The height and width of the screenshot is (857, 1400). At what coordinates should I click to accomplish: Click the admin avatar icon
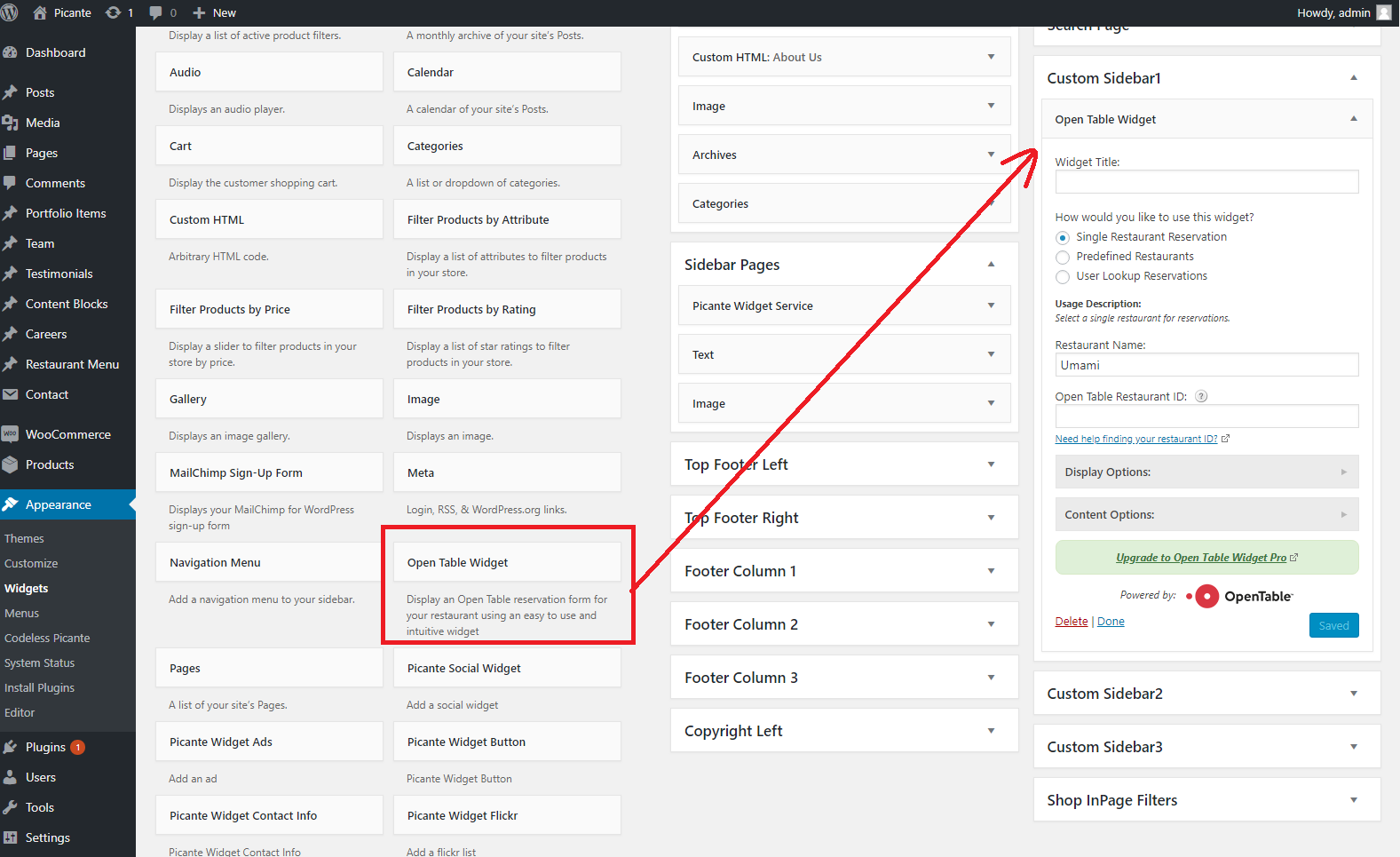point(1384,12)
